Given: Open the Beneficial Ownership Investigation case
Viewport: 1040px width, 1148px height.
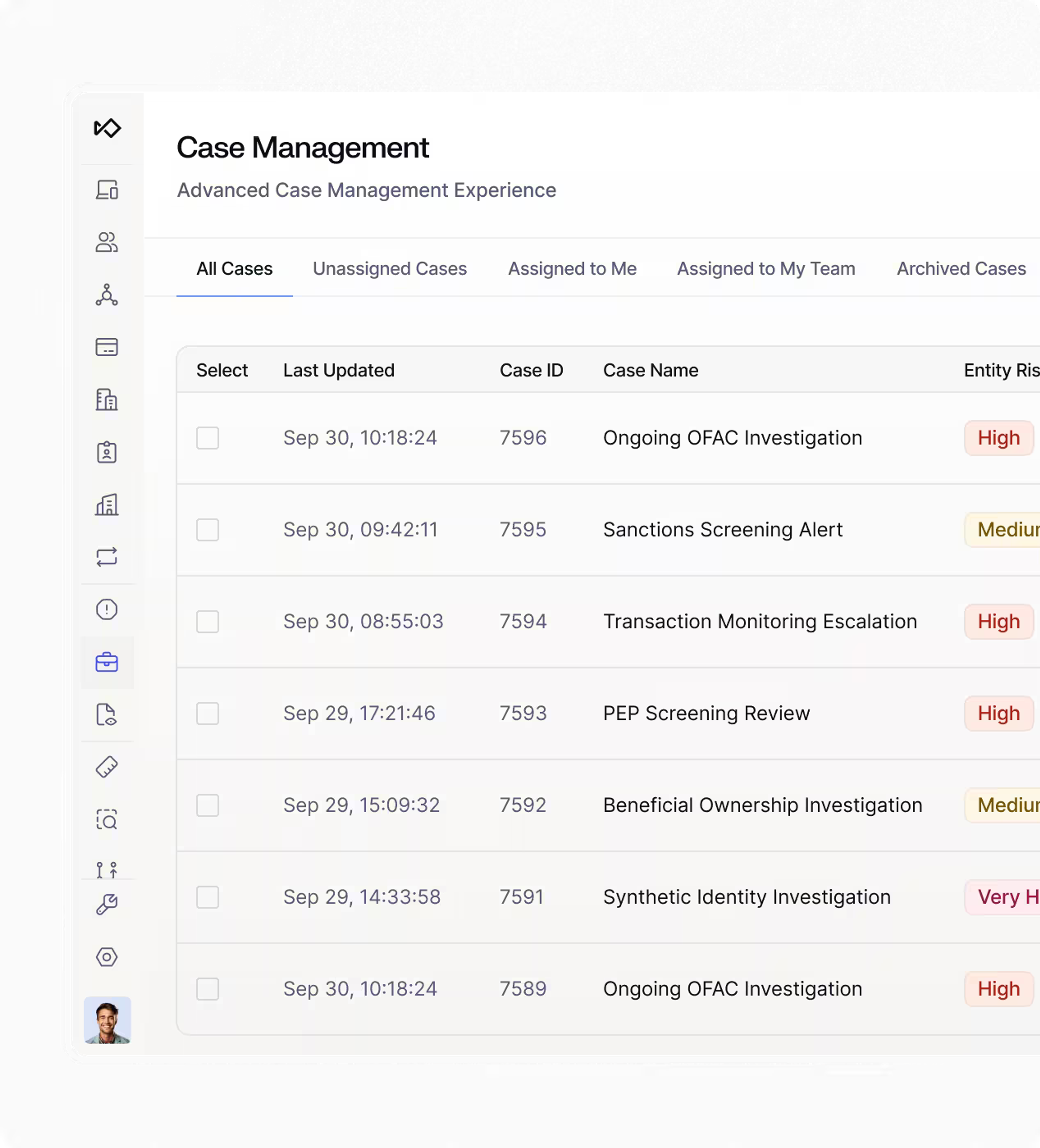Looking at the screenshot, I should (763, 805).
